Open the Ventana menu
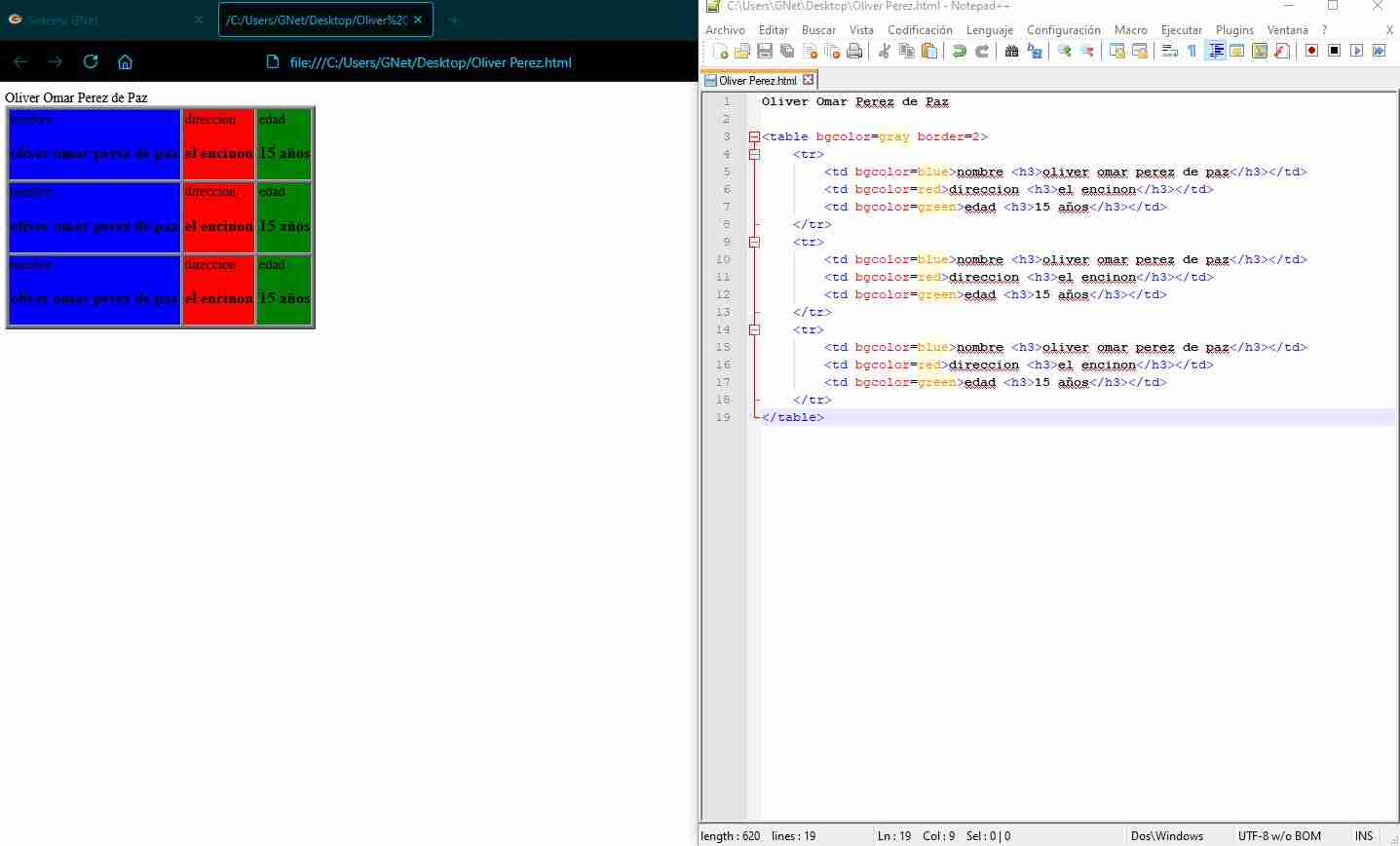 (x=1287, y=30)
